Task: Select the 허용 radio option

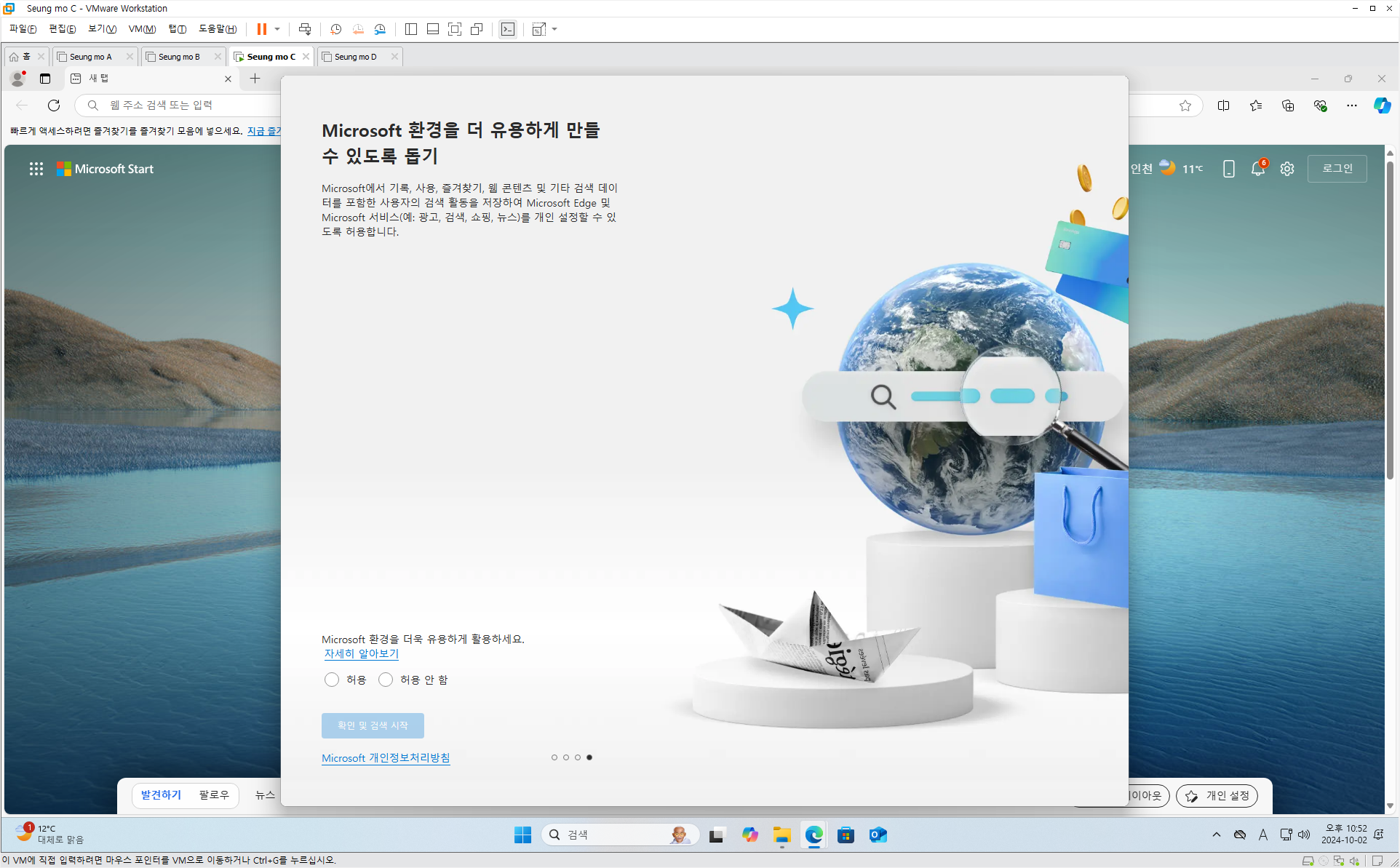Action: tap(332, 680)
